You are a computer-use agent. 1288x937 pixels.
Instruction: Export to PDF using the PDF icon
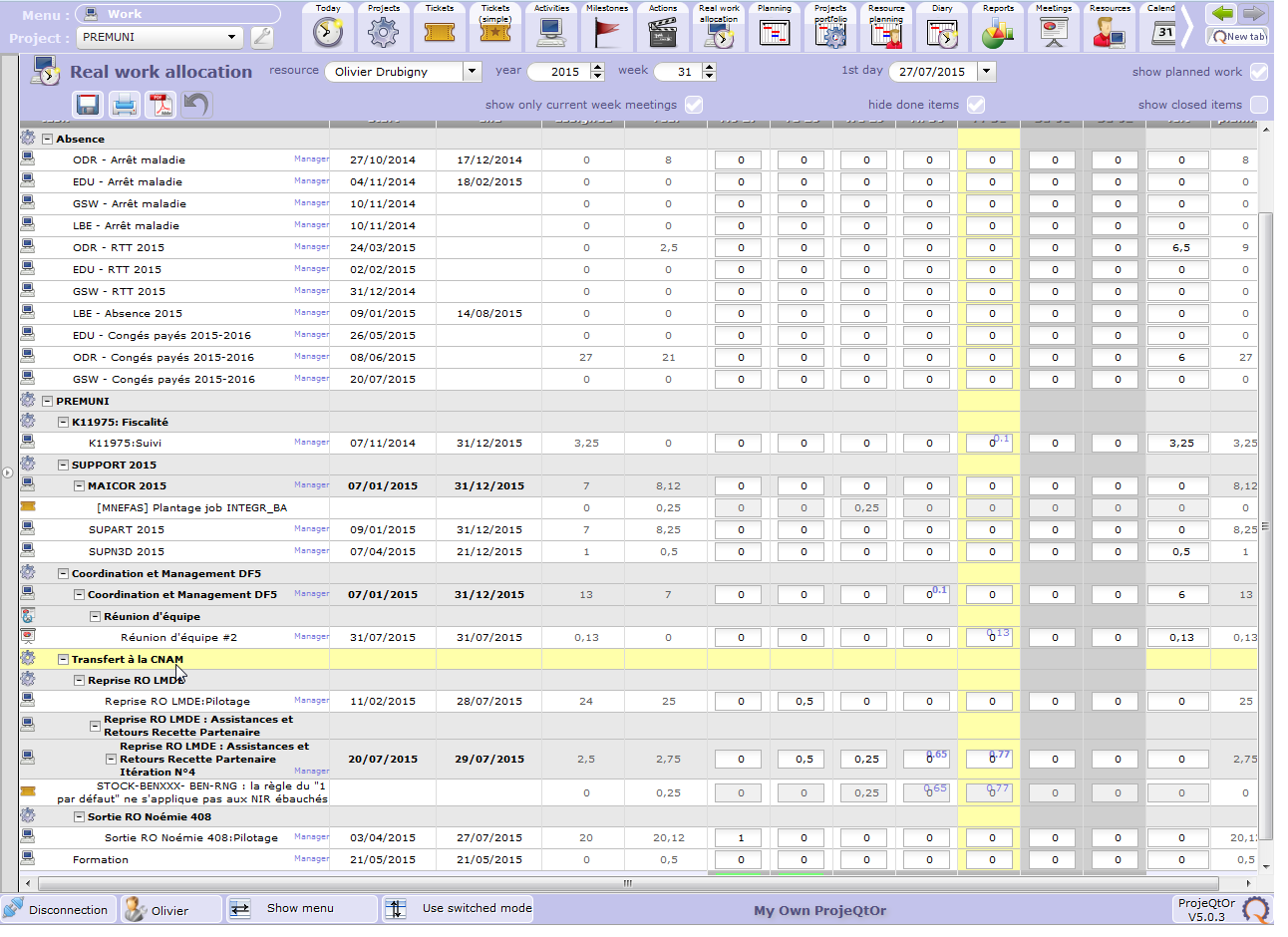click(161, 105)
